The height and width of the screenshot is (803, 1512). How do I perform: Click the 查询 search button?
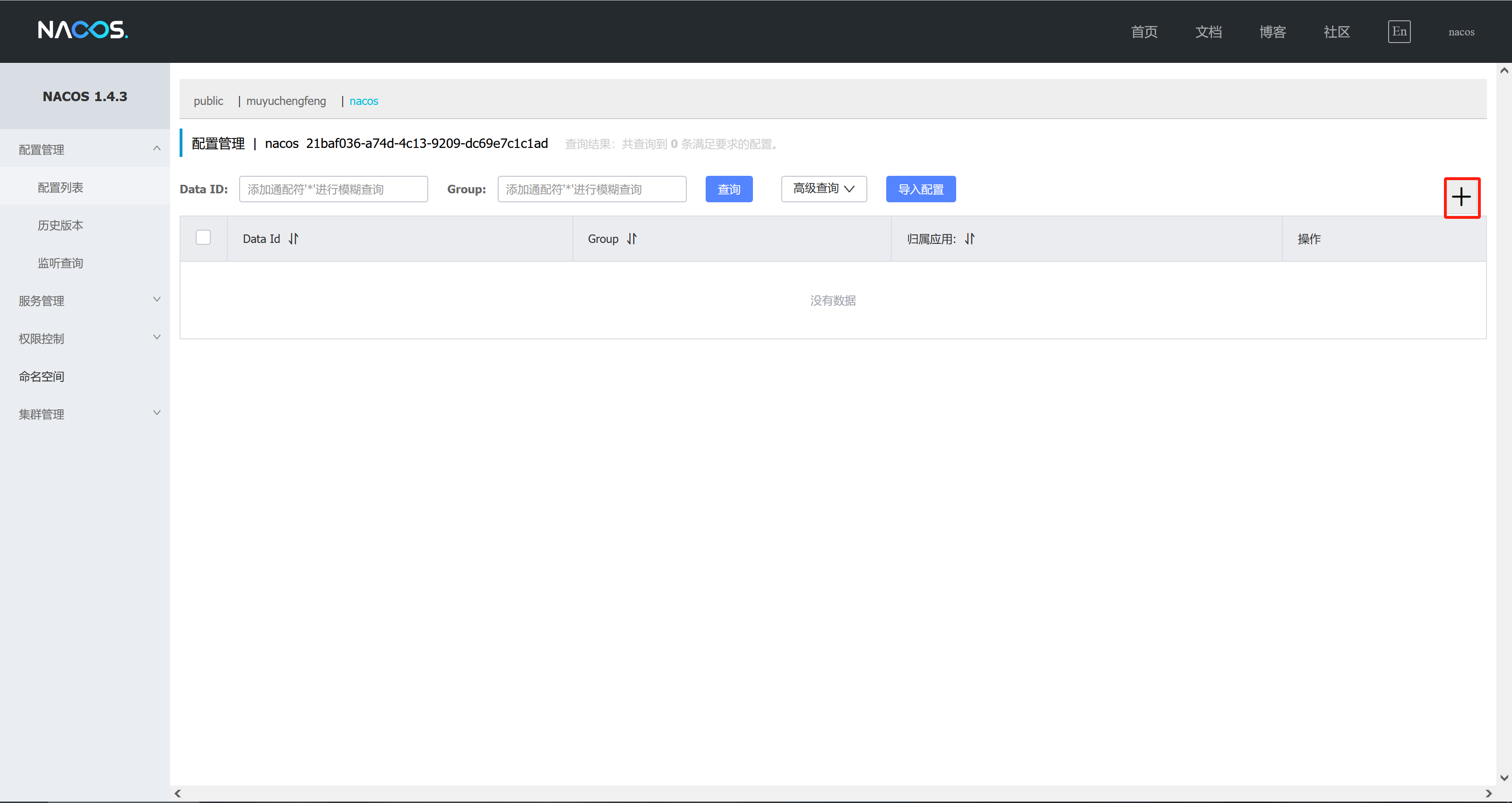[728, 189]
